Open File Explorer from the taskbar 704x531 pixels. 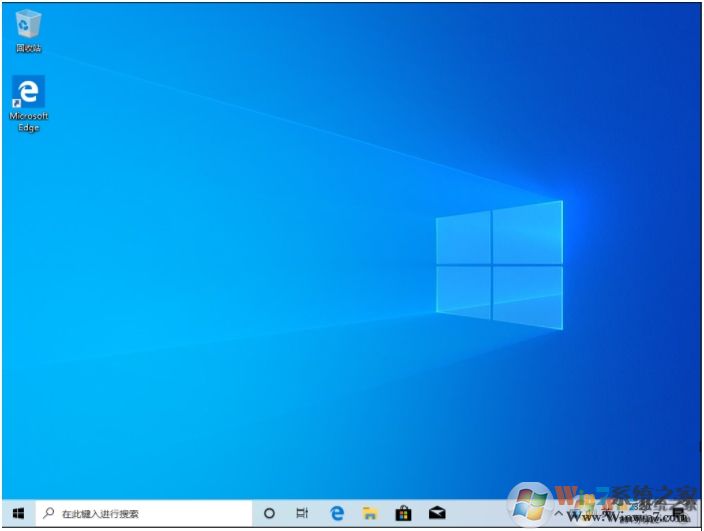(x=370, y=513)
